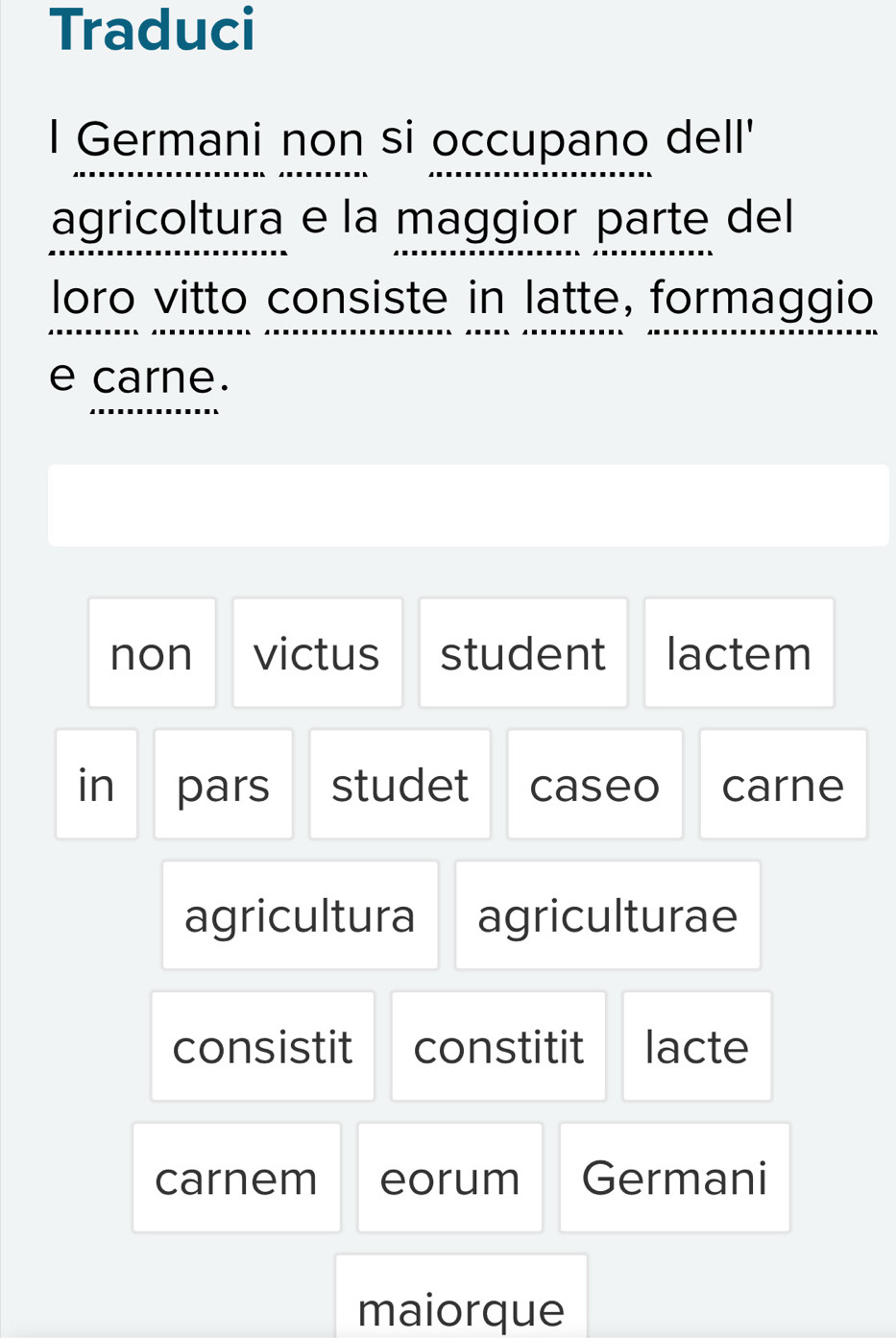
Task: Select the 'in' word tile
Action: pos(96,784)
